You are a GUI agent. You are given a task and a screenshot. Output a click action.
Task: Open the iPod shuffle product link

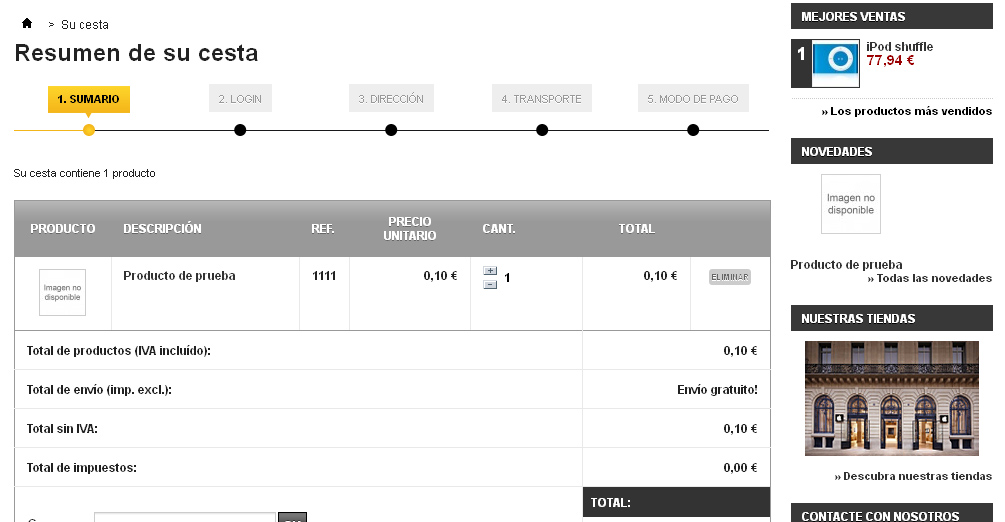899,47
